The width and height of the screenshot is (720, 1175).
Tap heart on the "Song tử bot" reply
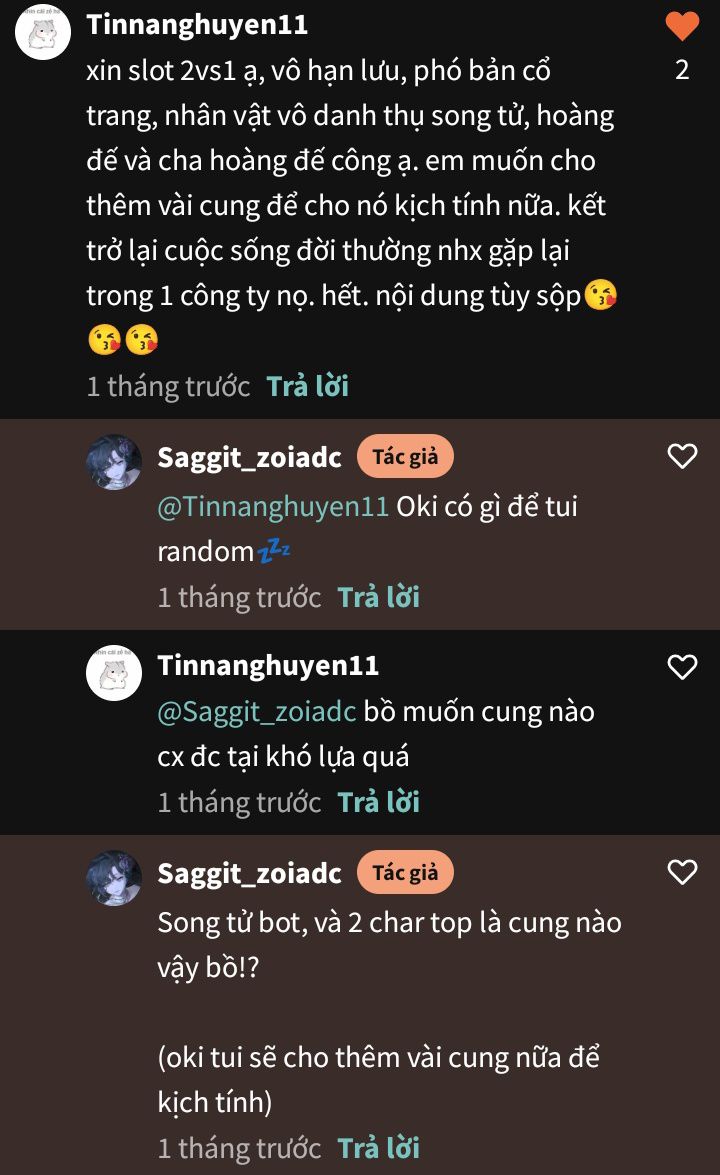coord(682,872)
